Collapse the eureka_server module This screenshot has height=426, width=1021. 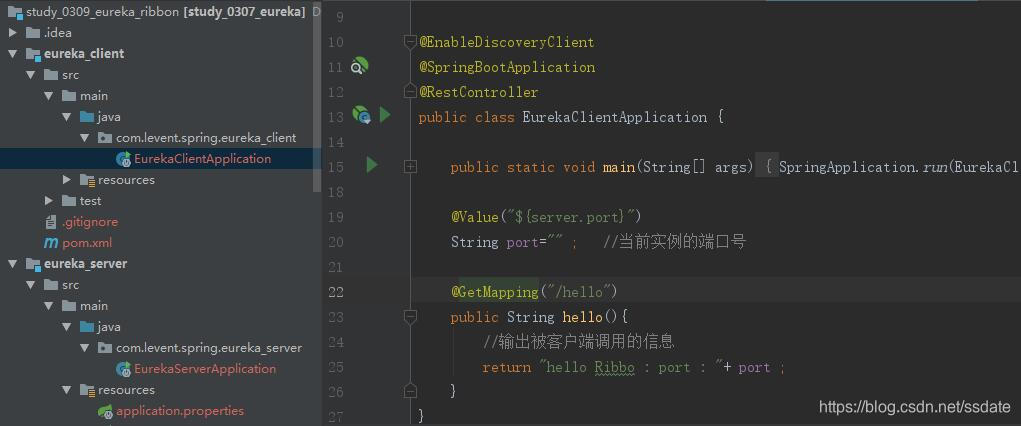12,264
